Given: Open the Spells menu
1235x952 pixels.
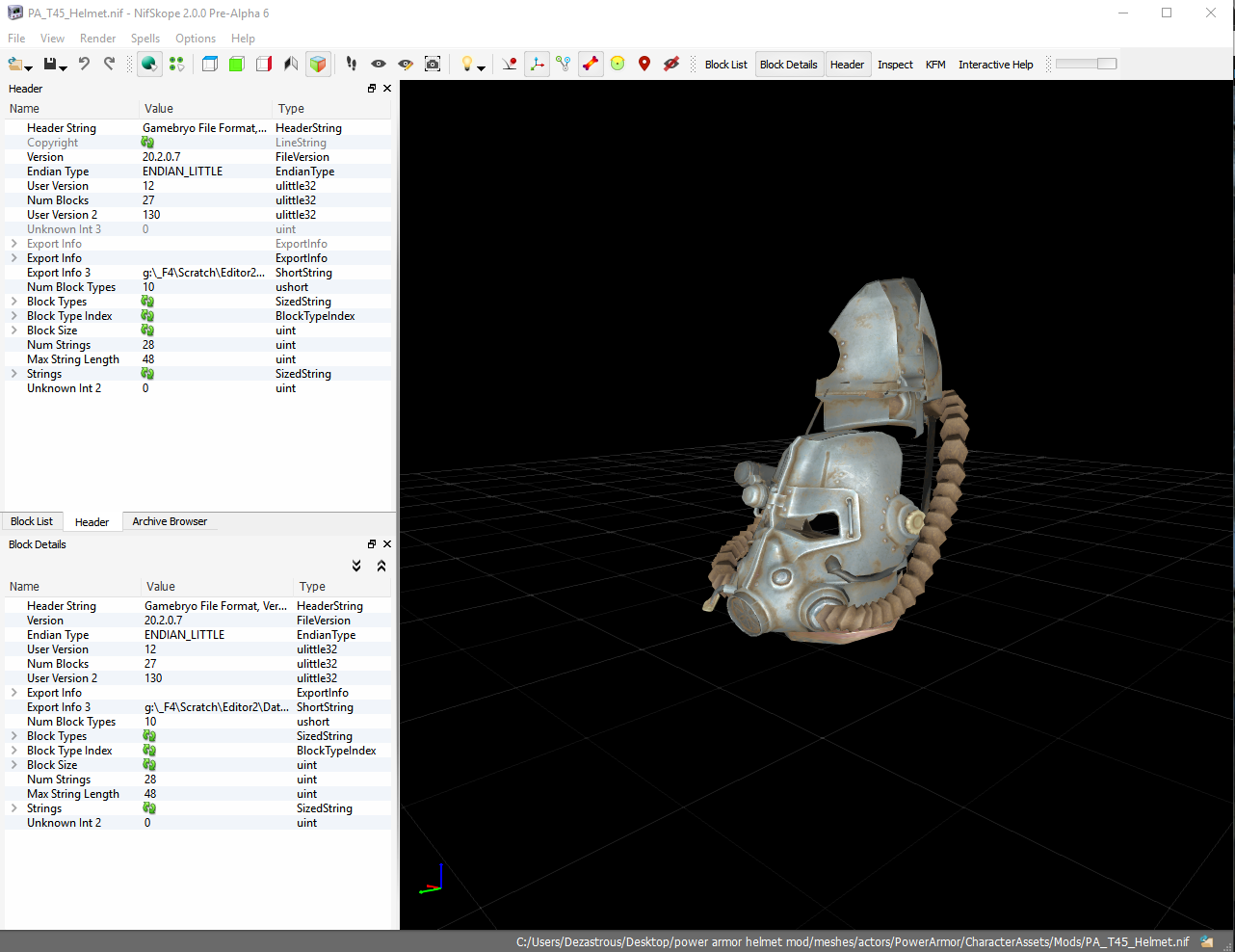Looking at the screenshot, I should 145,39.
